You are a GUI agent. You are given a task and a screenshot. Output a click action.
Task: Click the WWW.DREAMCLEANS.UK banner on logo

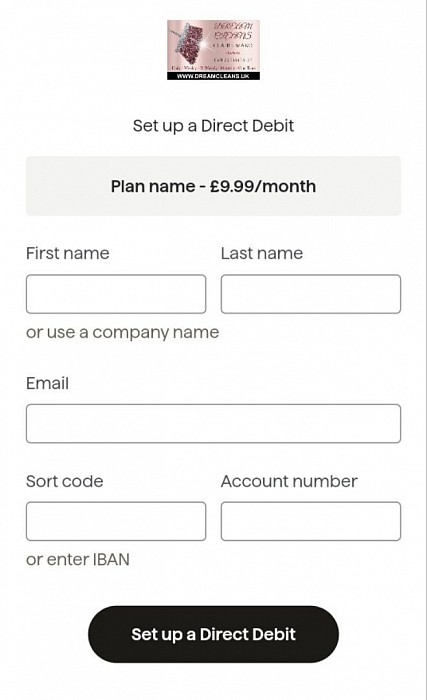pyautogui.click(x=214, y=76)
